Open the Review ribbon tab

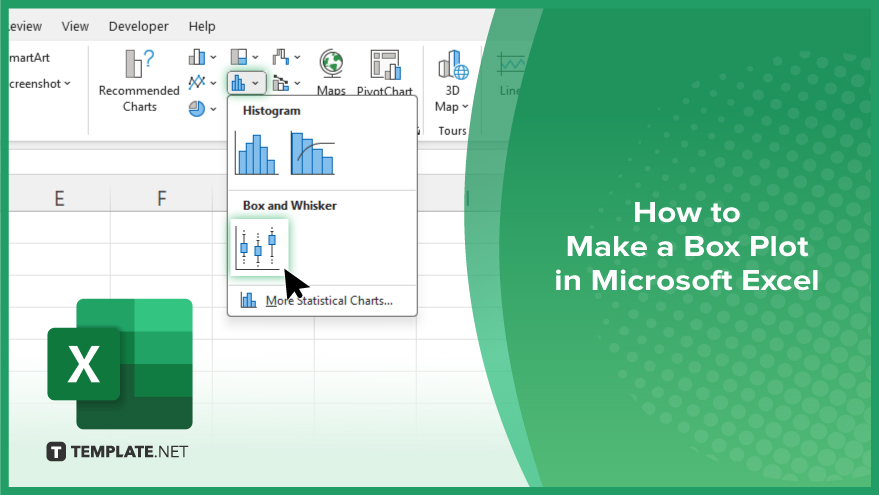(x=25, y=26)
